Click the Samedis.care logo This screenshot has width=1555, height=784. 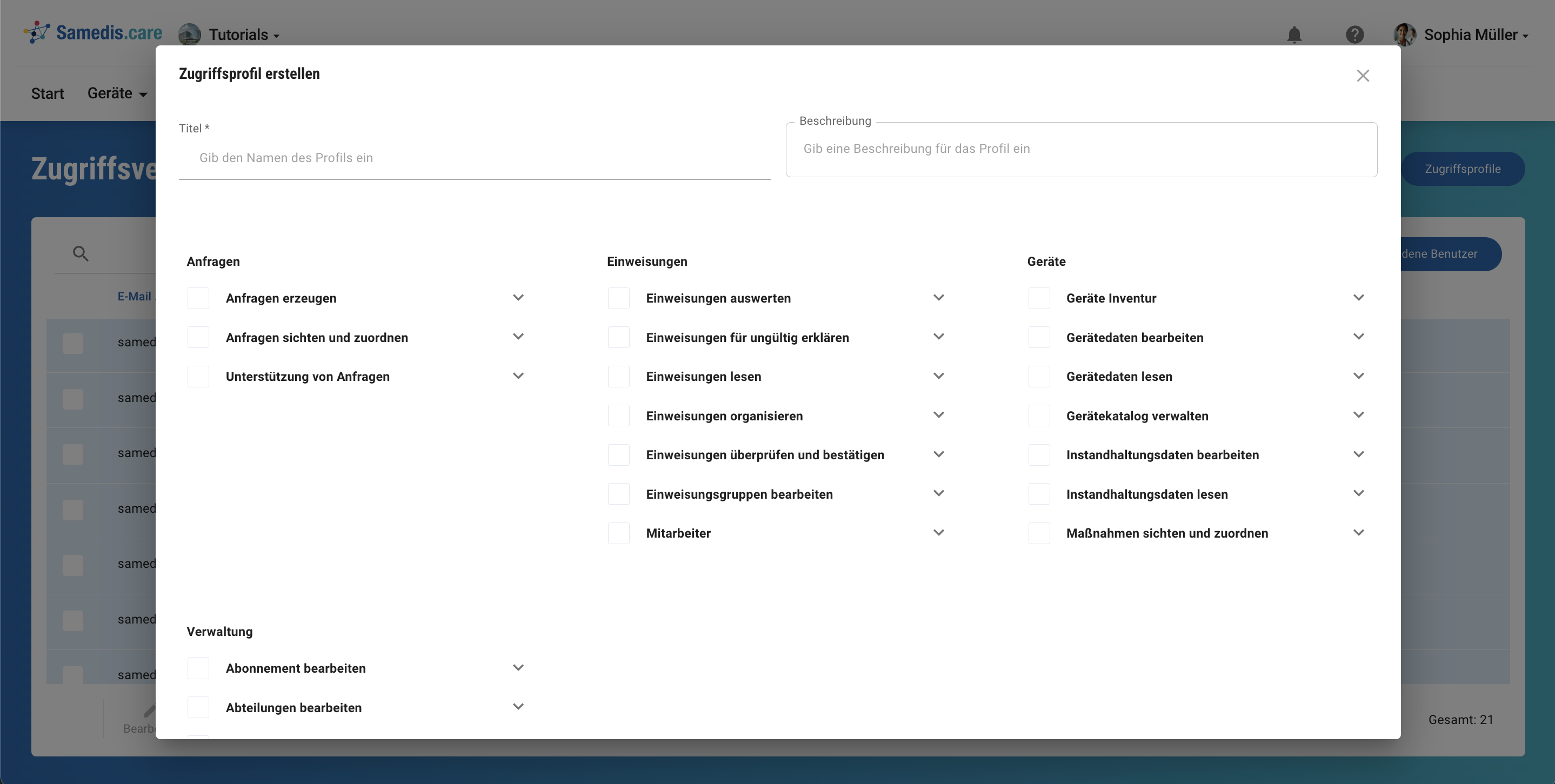pos(93,32)
